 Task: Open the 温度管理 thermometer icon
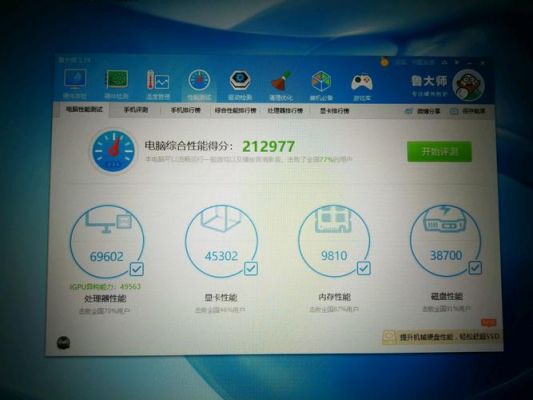pyautogui.click(x=158, y=81)
